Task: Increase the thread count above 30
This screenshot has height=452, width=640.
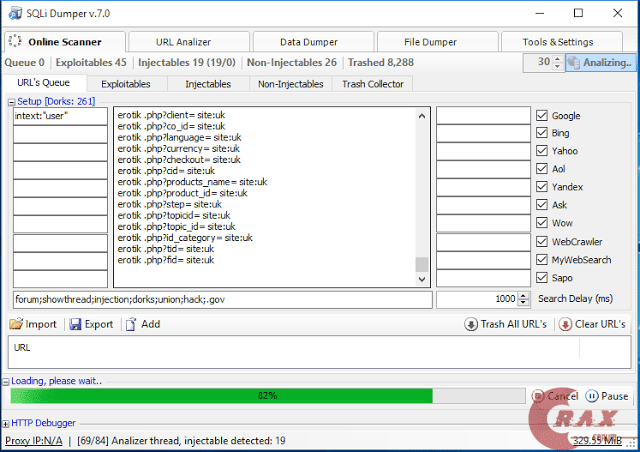Action: (x=558, y=59)
